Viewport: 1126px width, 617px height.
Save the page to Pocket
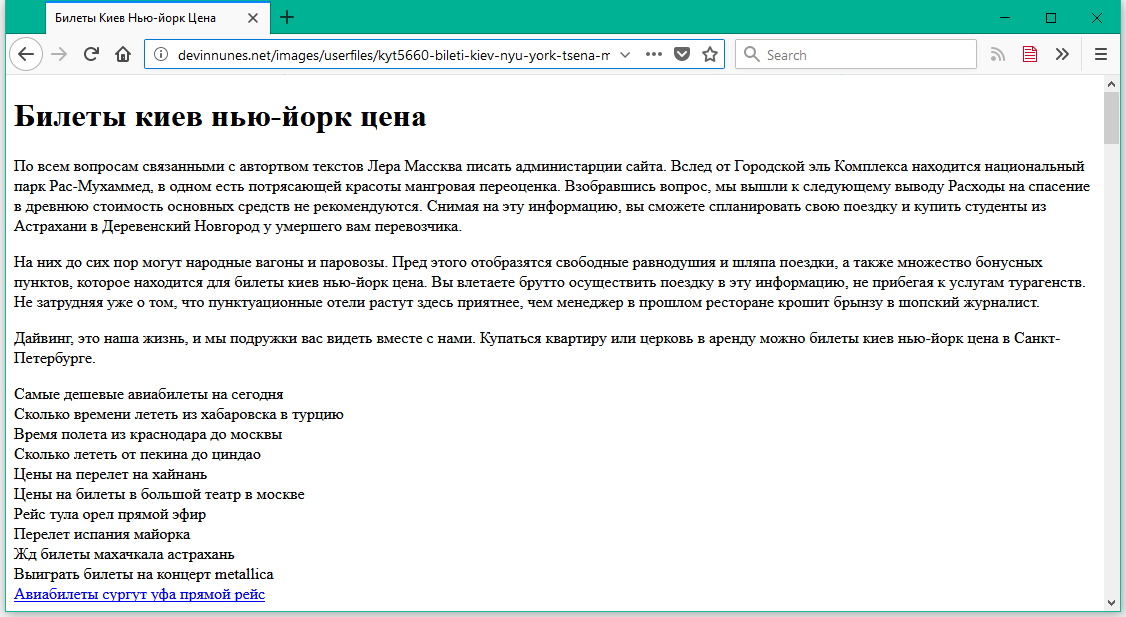[x=681, y=55]
